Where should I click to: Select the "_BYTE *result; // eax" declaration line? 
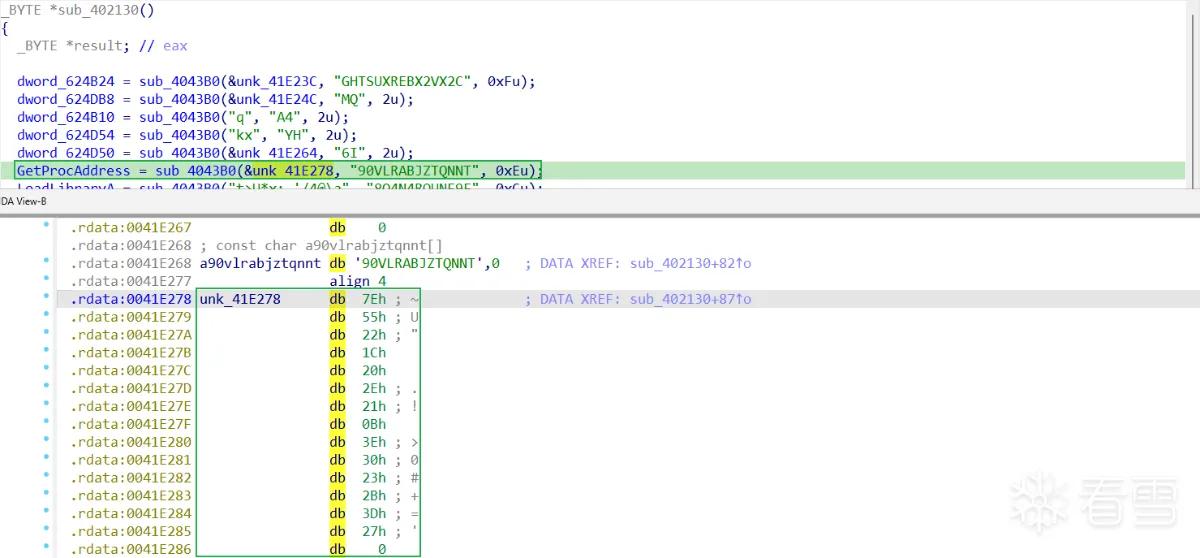click(102, 46)
